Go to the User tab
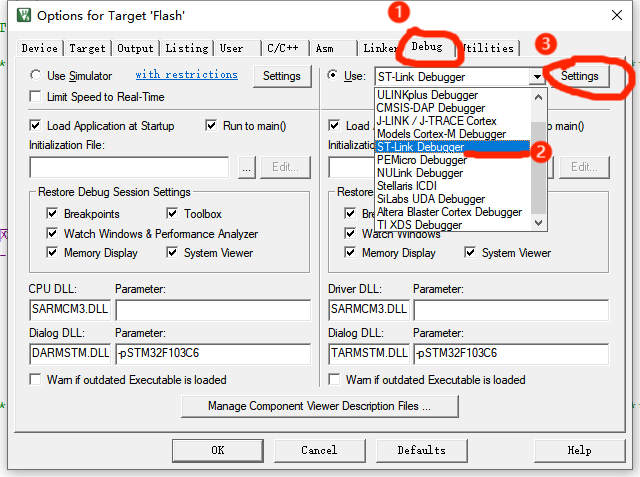 (238, 48)
